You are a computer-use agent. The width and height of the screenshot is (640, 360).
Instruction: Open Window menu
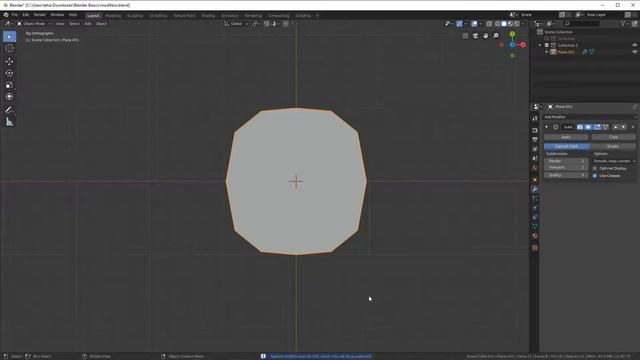pos(57,15)
